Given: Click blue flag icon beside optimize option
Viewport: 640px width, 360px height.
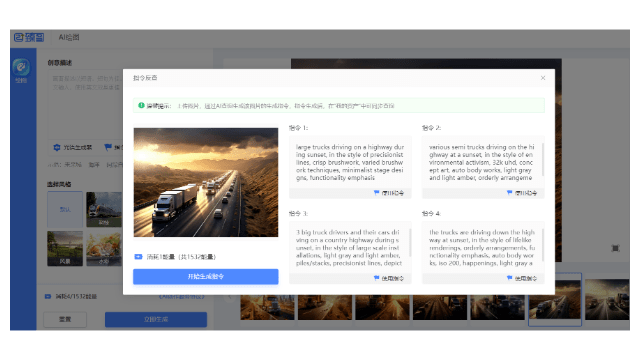Looking at the screenshot, I should pos(108,147).
